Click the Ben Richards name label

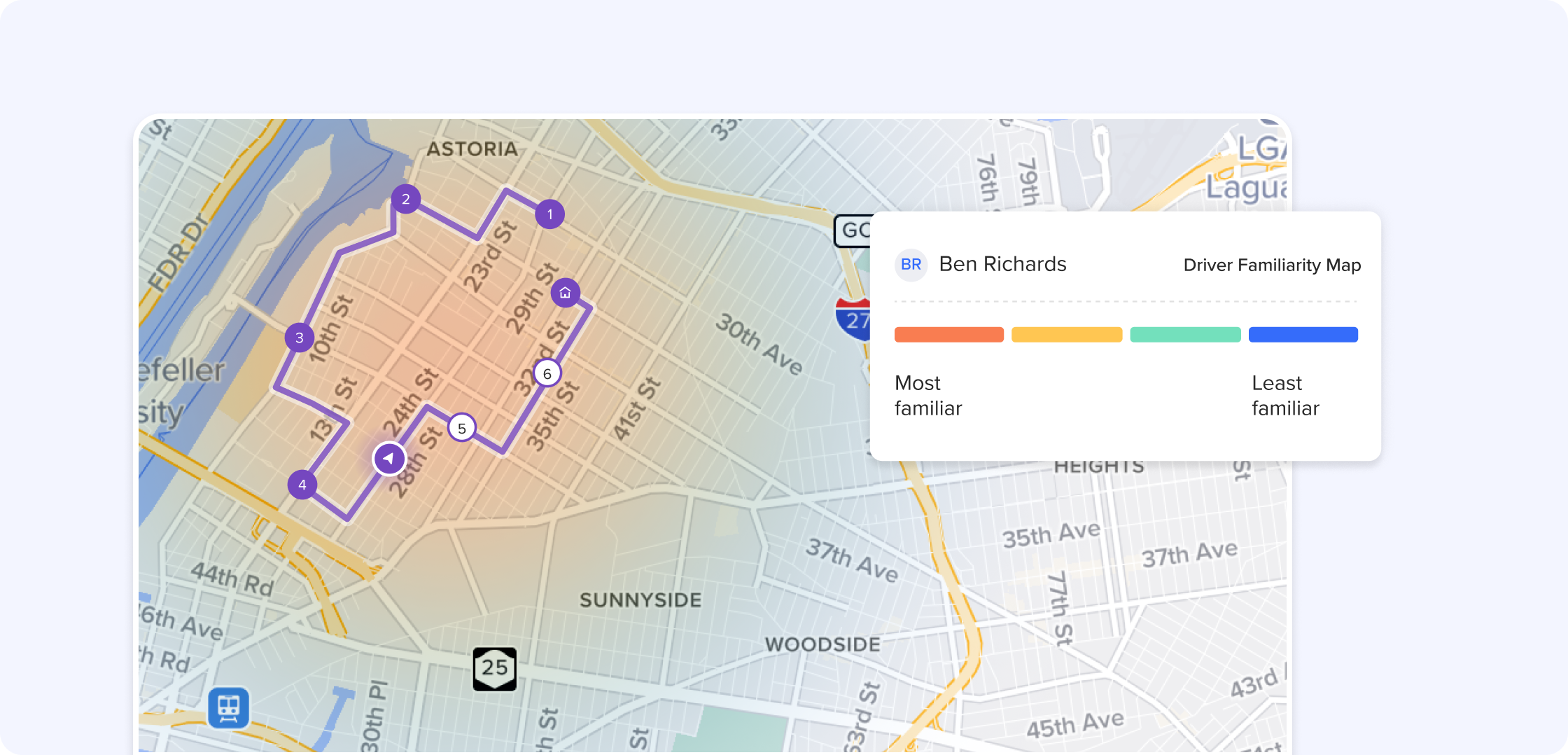click(x=1002, y=265)
